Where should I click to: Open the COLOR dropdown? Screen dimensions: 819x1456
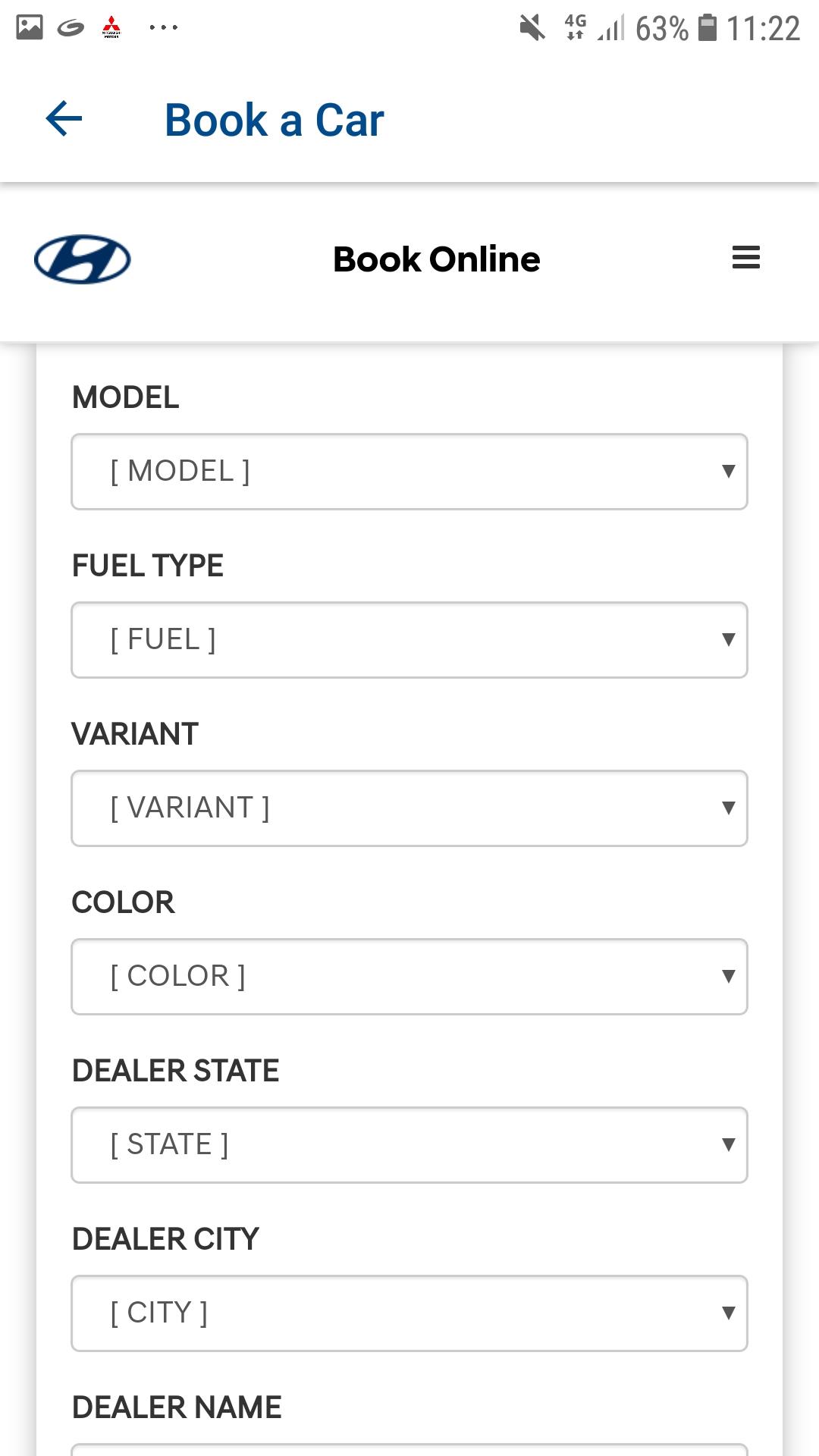pos(409,977)
